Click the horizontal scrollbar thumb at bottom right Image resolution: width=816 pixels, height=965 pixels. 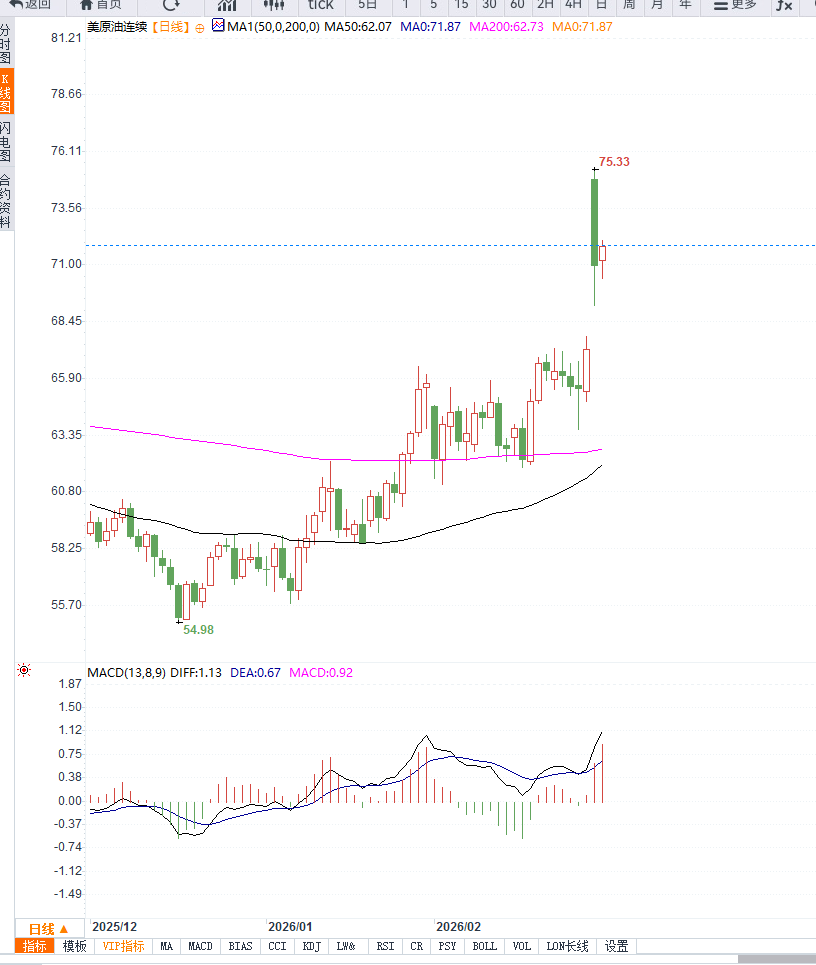(x=777, y=959)
